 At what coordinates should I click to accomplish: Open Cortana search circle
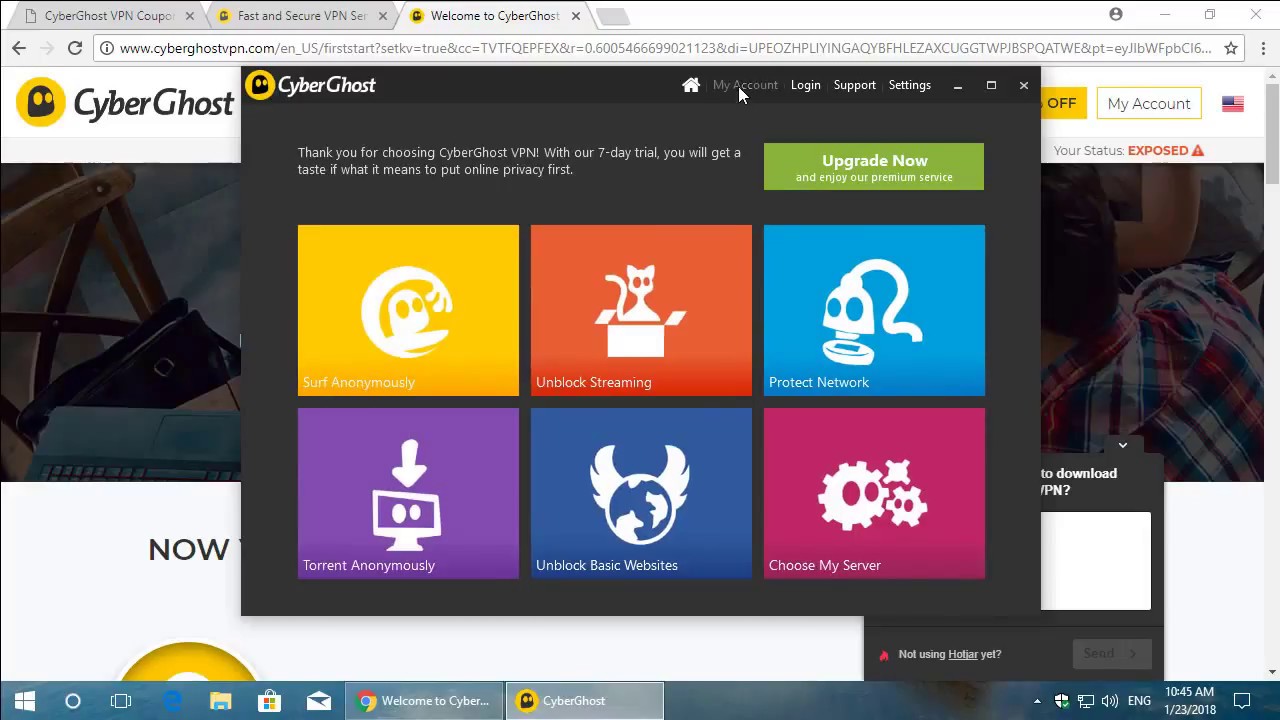point(72,701)
